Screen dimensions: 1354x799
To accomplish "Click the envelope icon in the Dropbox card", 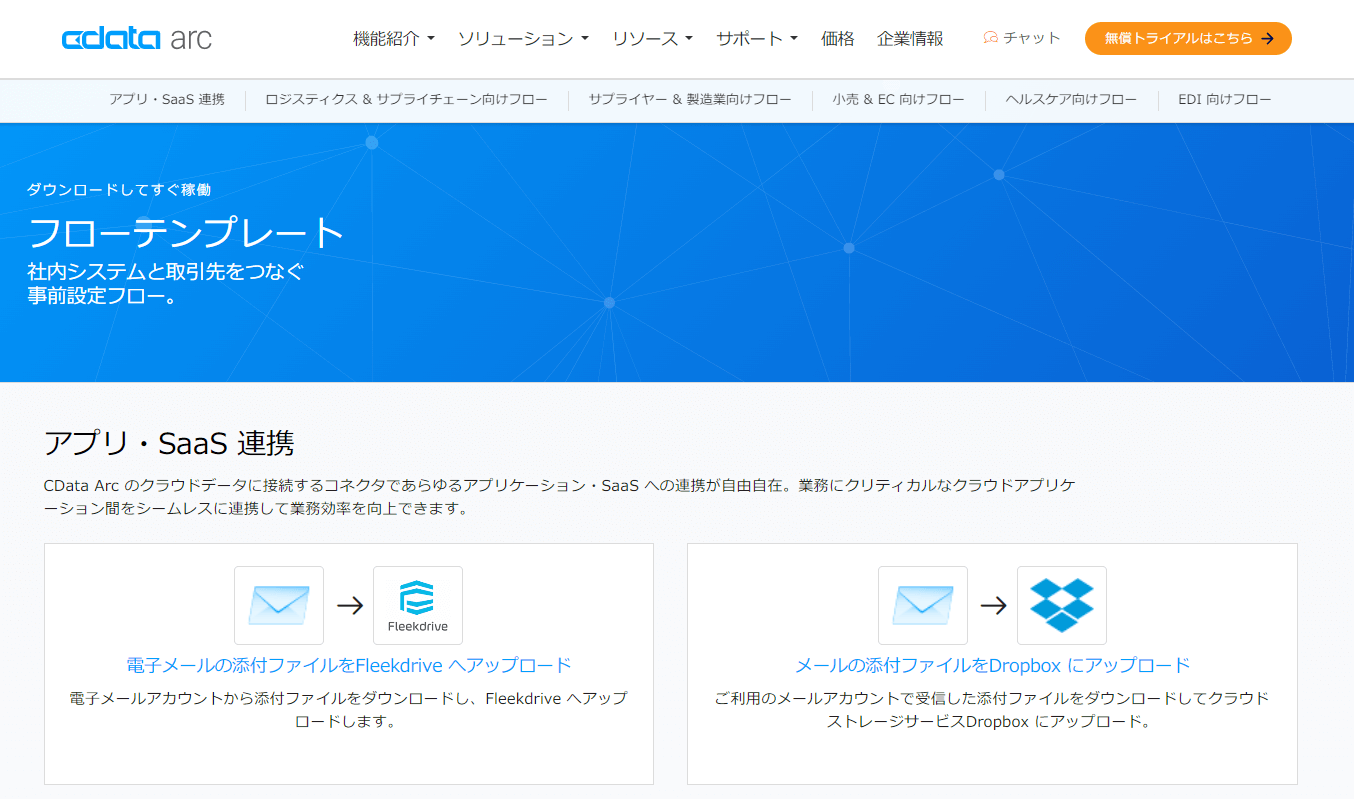I will tap(922, 605).
